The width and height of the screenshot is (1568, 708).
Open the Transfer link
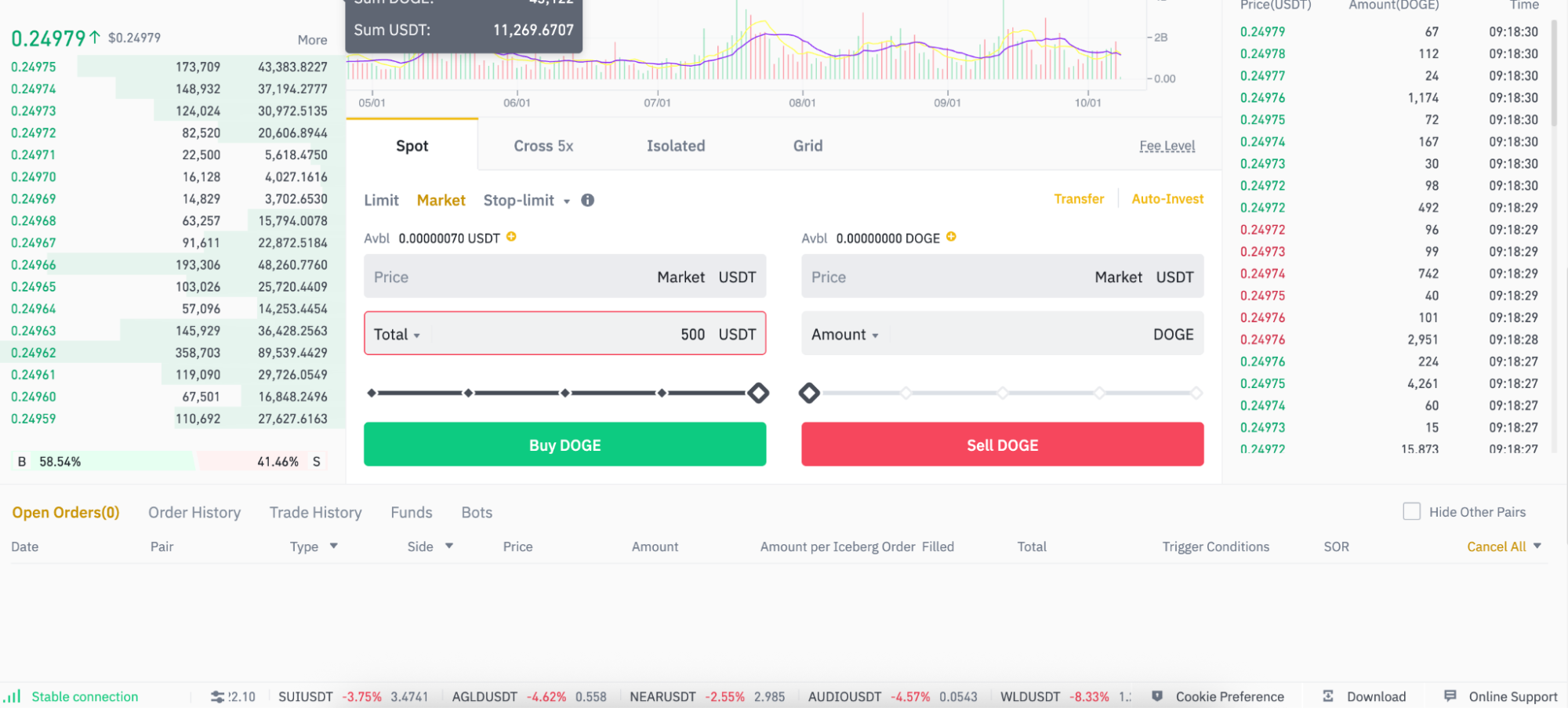tap(1079, 198)
